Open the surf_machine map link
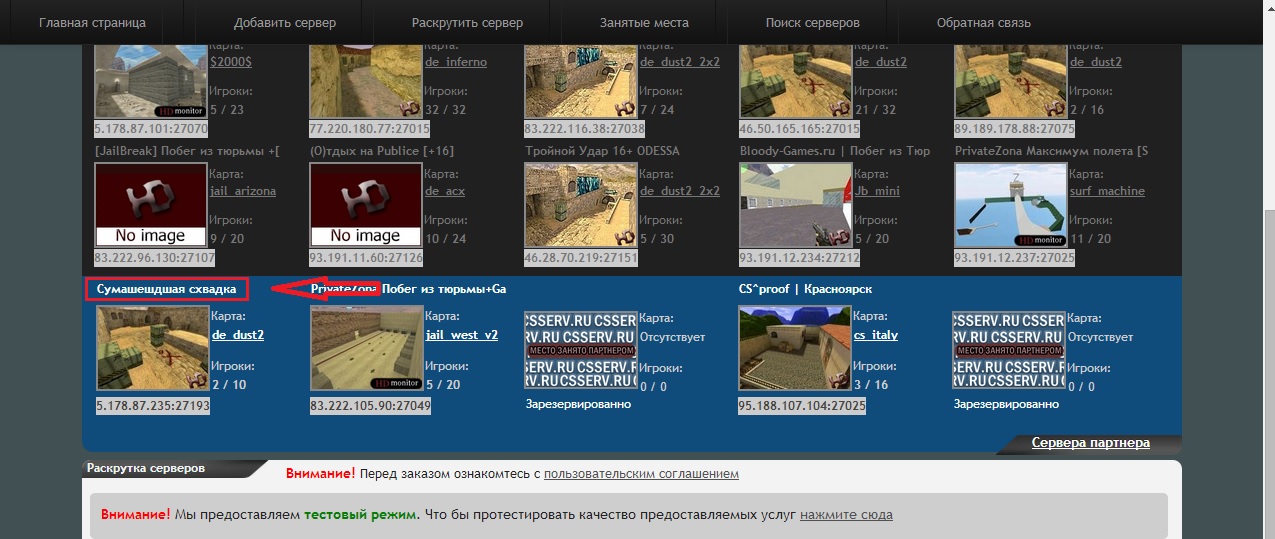 [1107, 191]
